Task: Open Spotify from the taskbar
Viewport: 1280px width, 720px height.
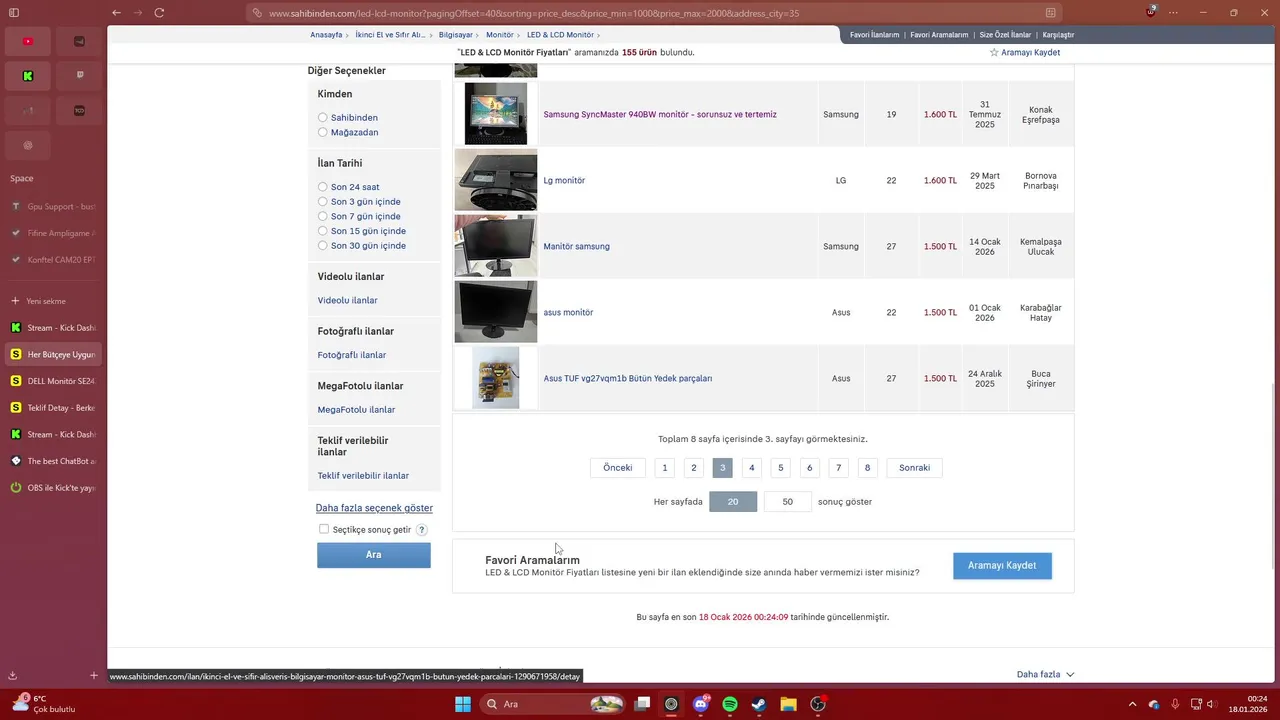Action: tap(730, 704)
